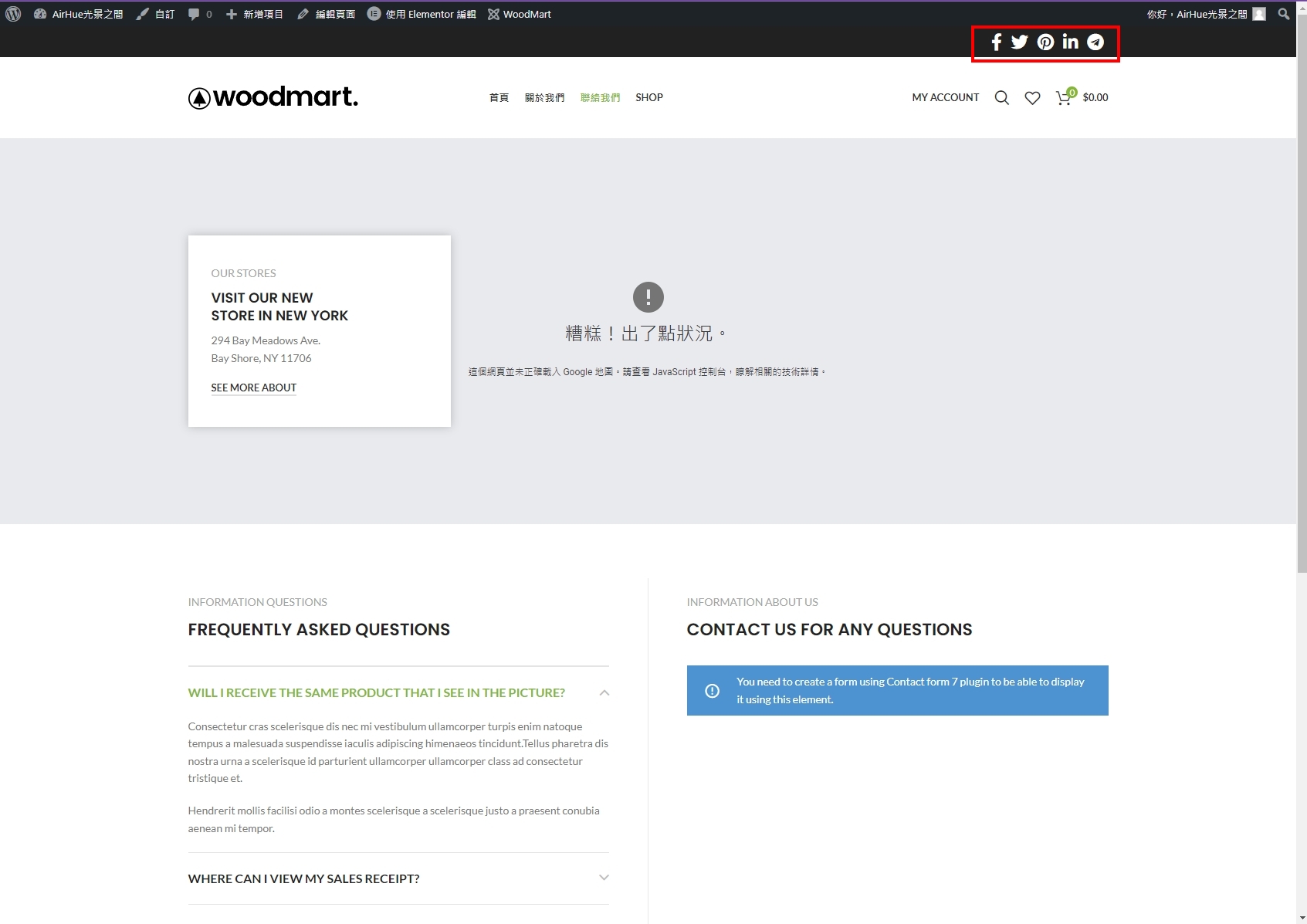The height and width of the screenshot is (924, 1307).
Task: Click 使用 Elementor 編輯 in admin bar
Action: pos(422,14)
